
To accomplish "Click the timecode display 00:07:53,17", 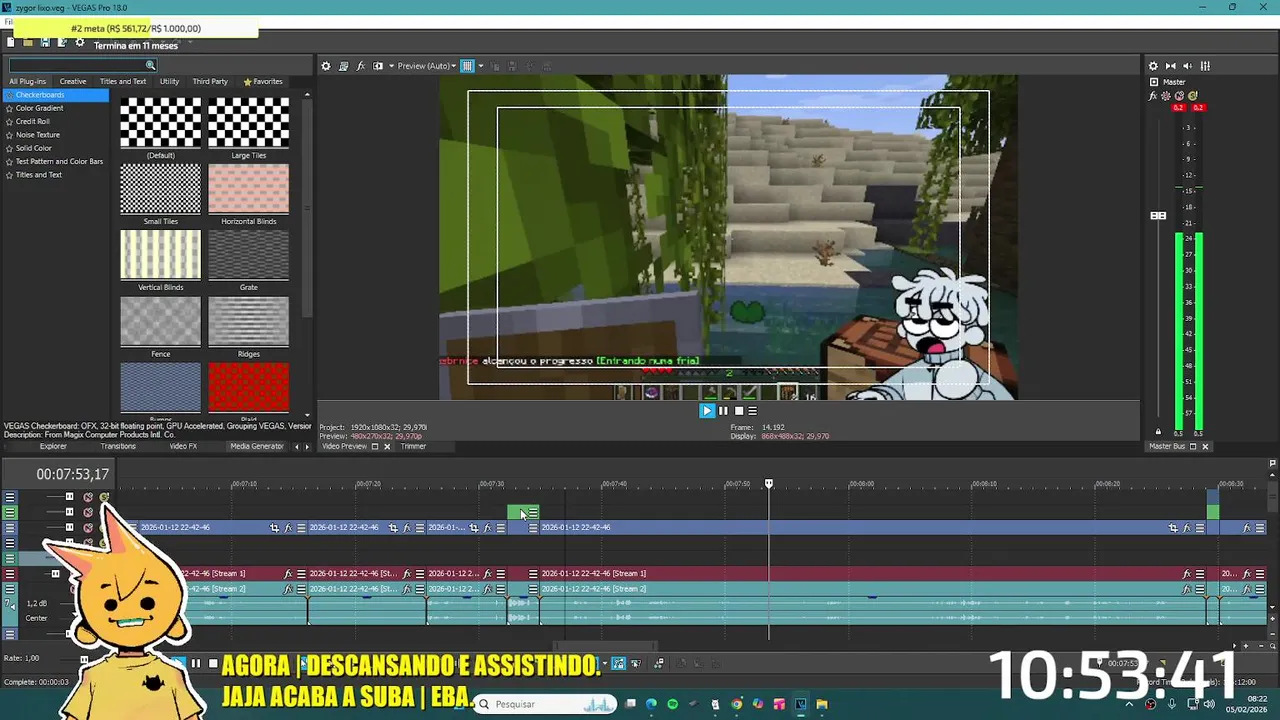I will click(x=73, y=474).
